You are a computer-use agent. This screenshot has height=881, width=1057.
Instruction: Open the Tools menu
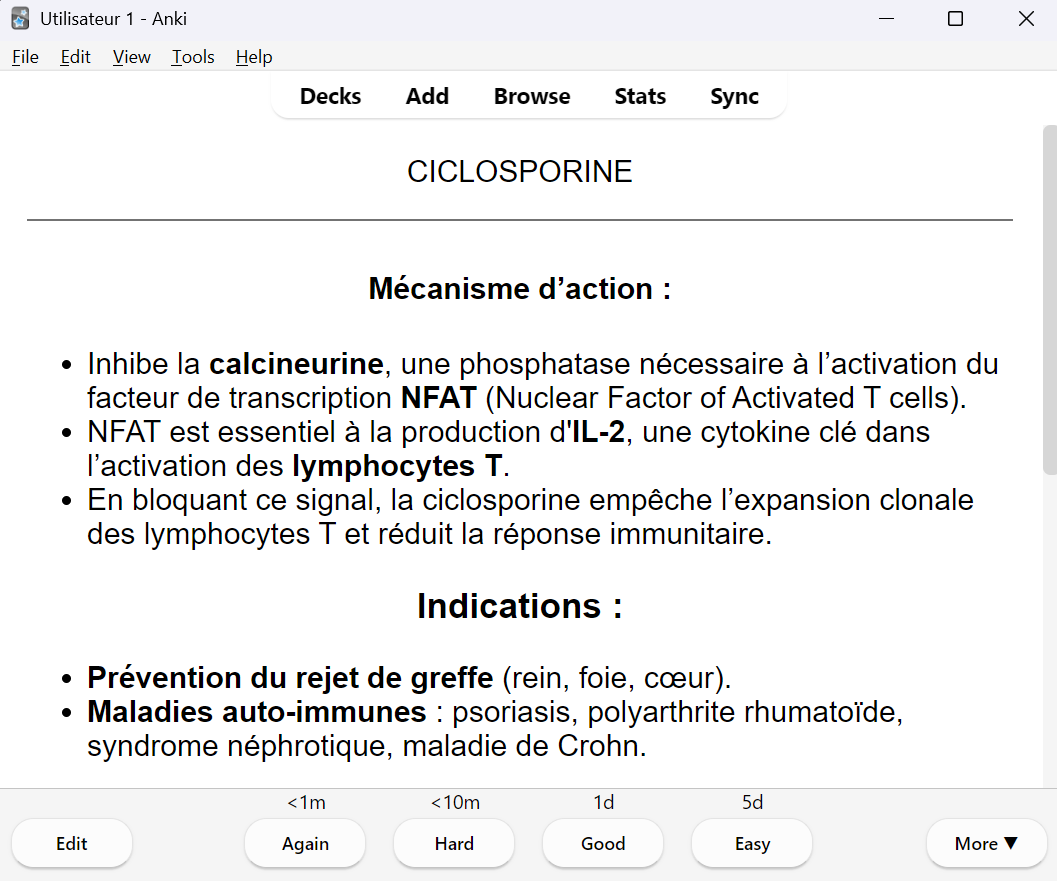pyautogui.click(x=193, y=57)
